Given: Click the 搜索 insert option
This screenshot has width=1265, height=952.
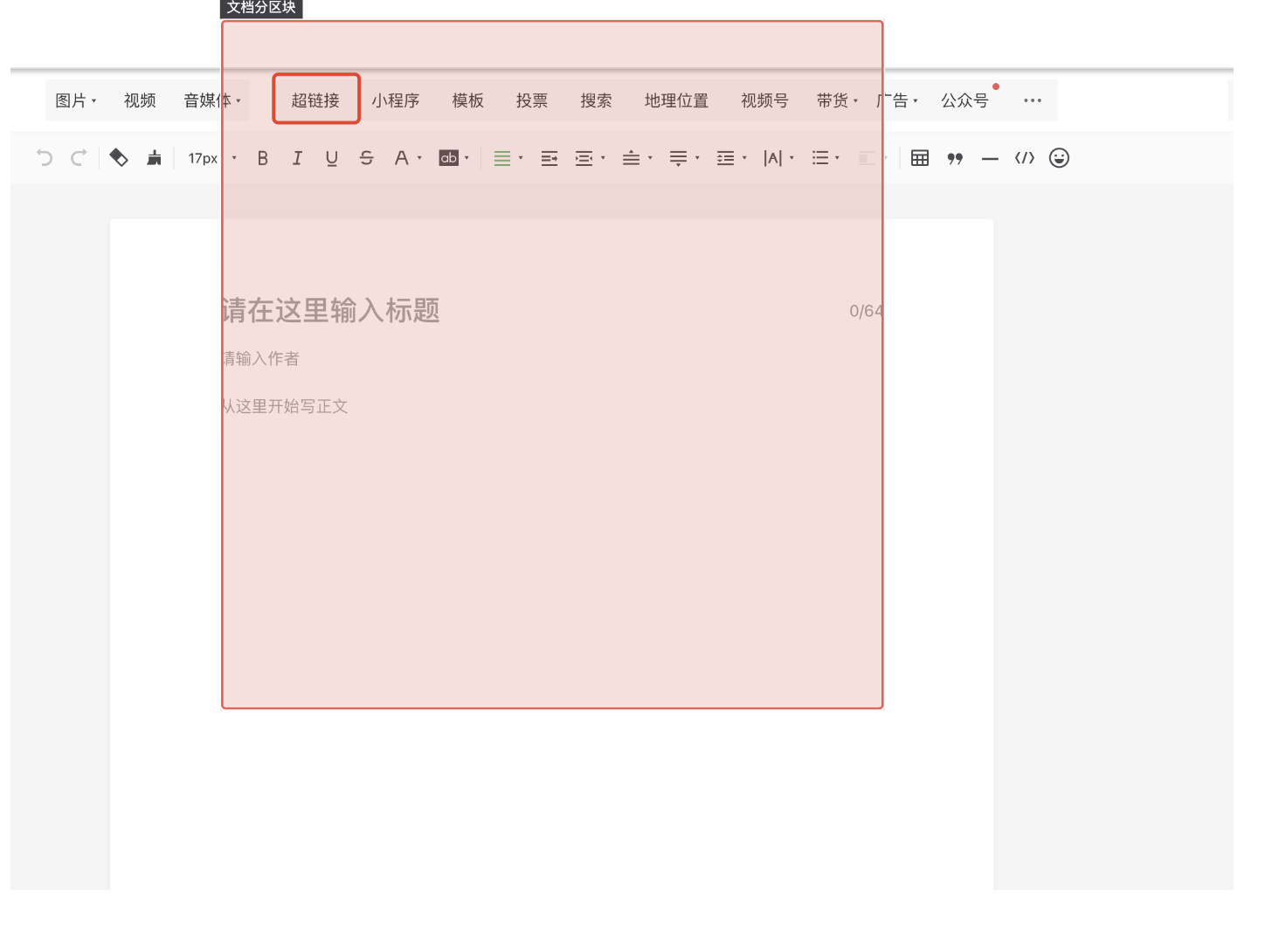Looking at the screenshot, I should [597, 100].
